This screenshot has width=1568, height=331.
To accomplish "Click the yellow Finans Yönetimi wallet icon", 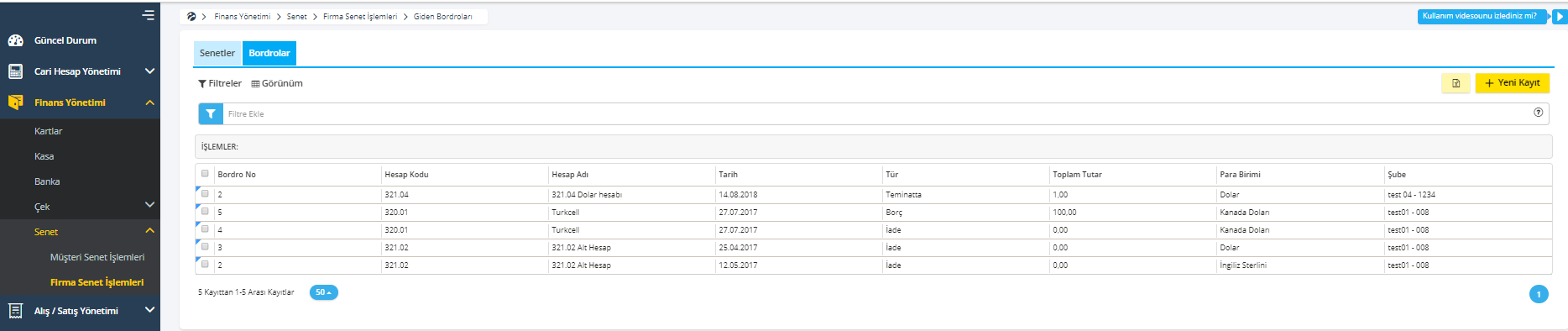I will [15, 102].
